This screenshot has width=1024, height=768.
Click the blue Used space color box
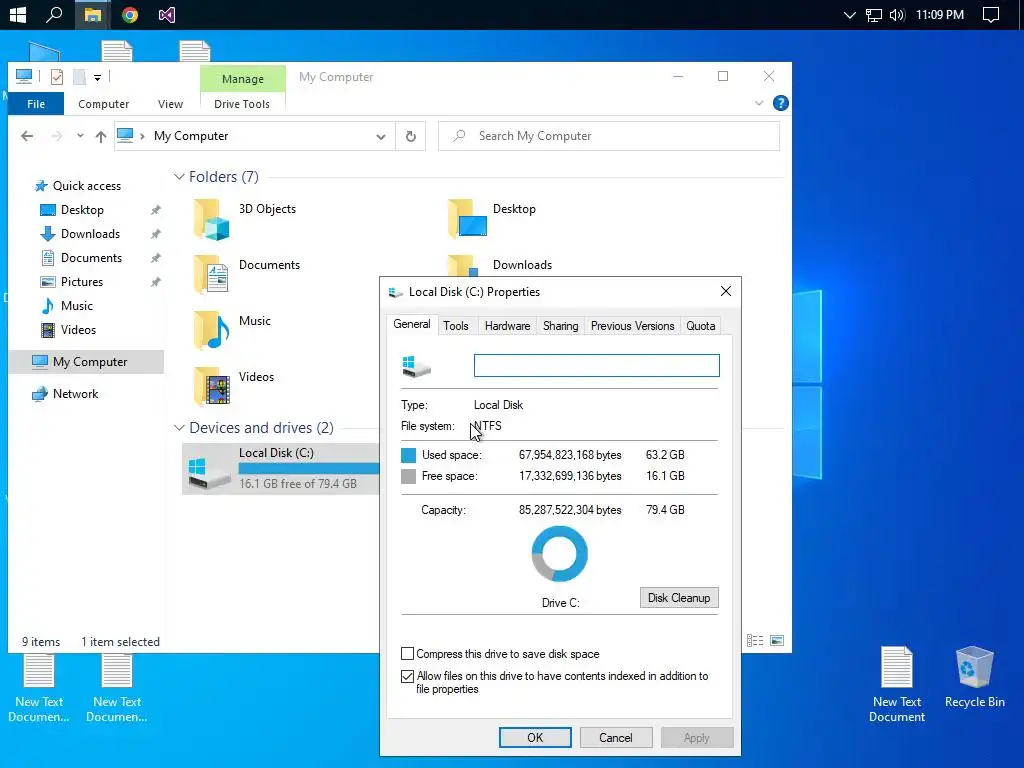pyautogui.click(x=408, y=455)
